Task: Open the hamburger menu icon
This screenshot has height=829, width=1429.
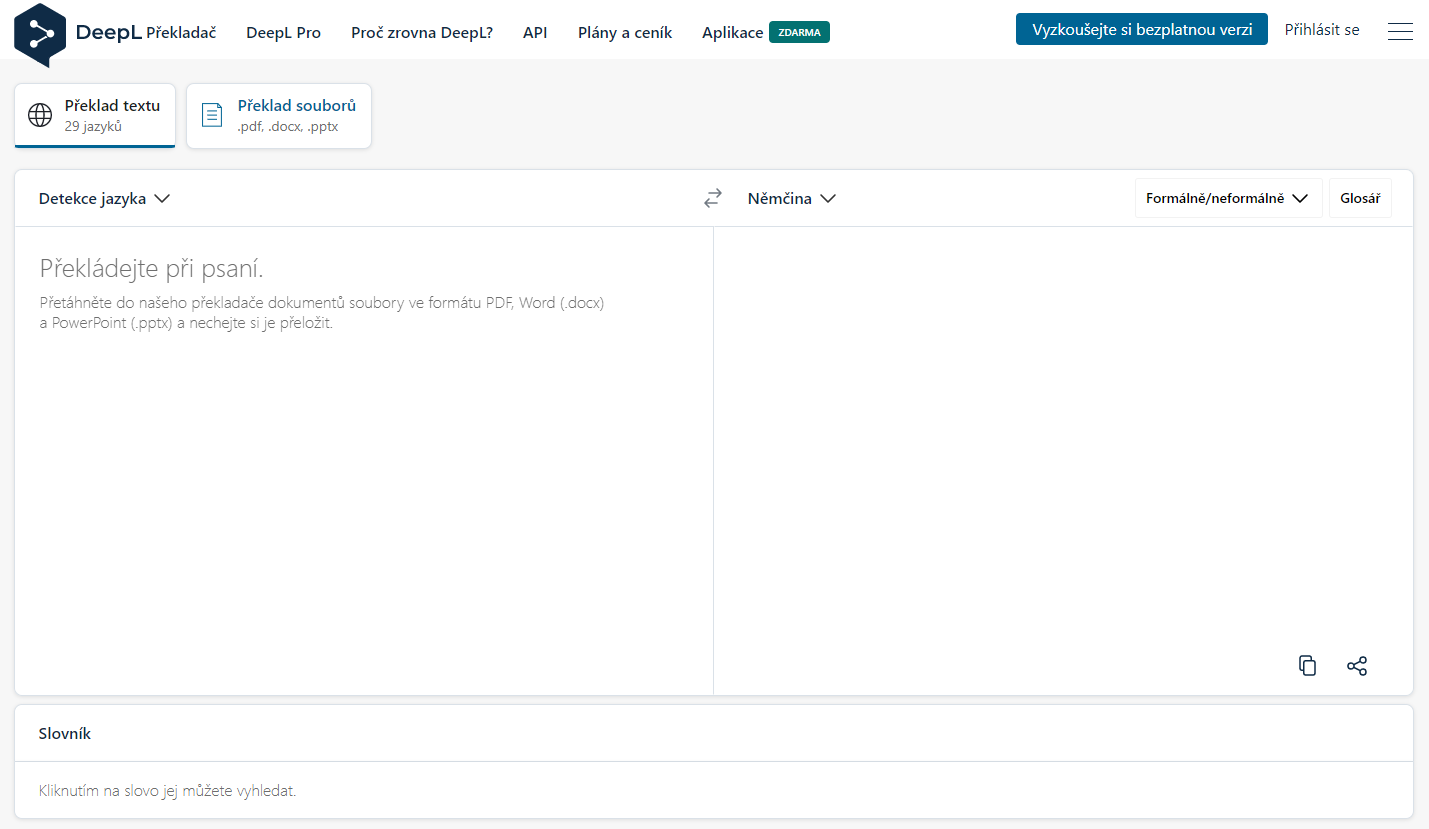Action: [1400, 31]
